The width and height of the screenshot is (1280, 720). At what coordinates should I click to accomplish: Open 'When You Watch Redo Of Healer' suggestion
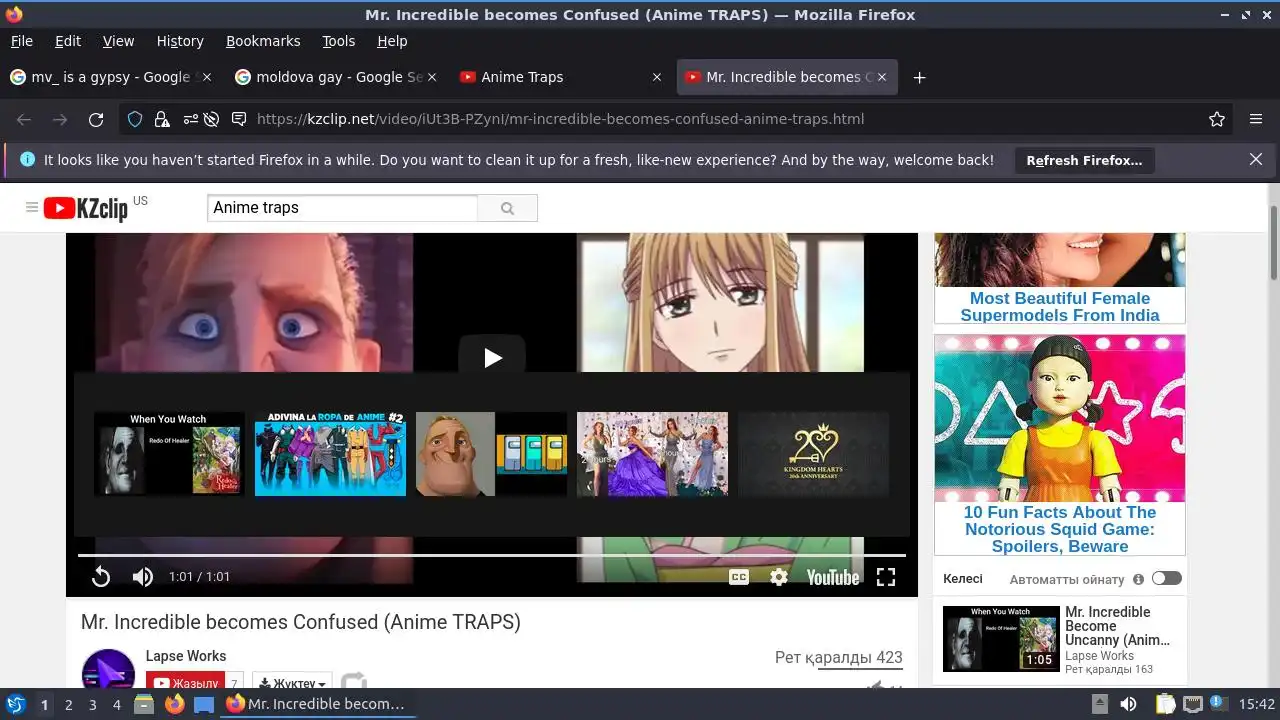(169, 454)
